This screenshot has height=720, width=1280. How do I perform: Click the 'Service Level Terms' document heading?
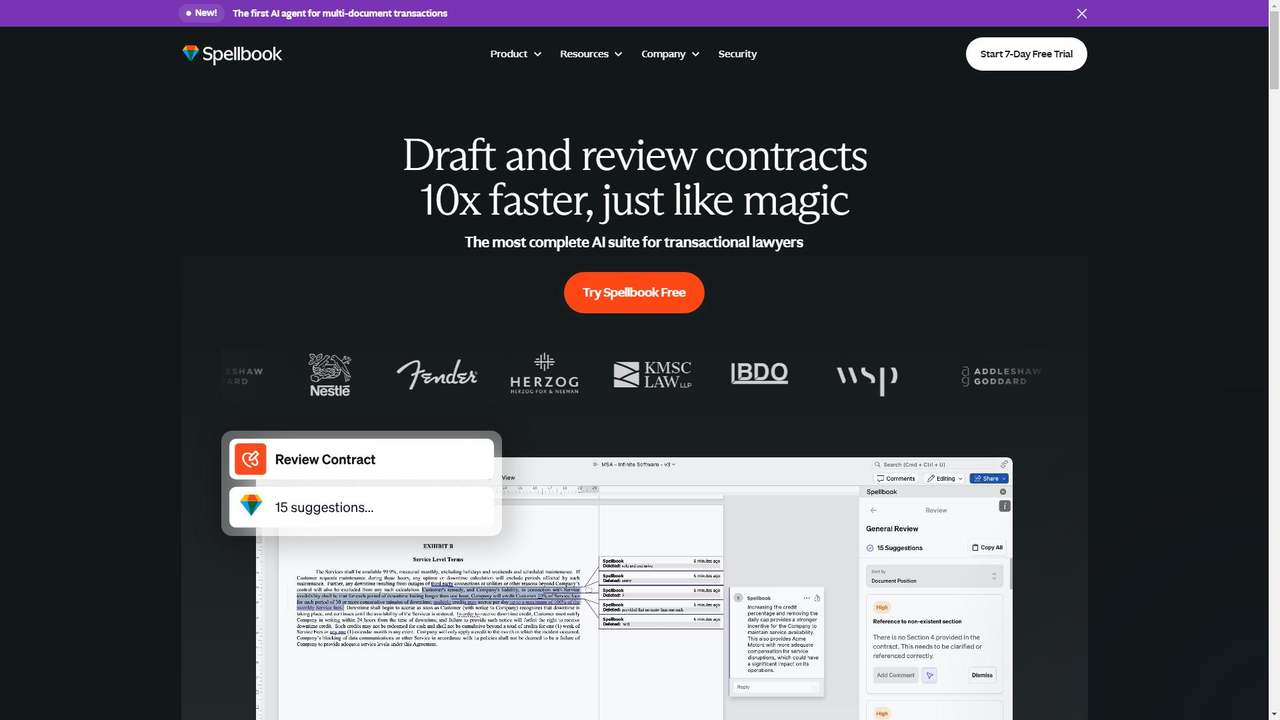pos(437,559)
